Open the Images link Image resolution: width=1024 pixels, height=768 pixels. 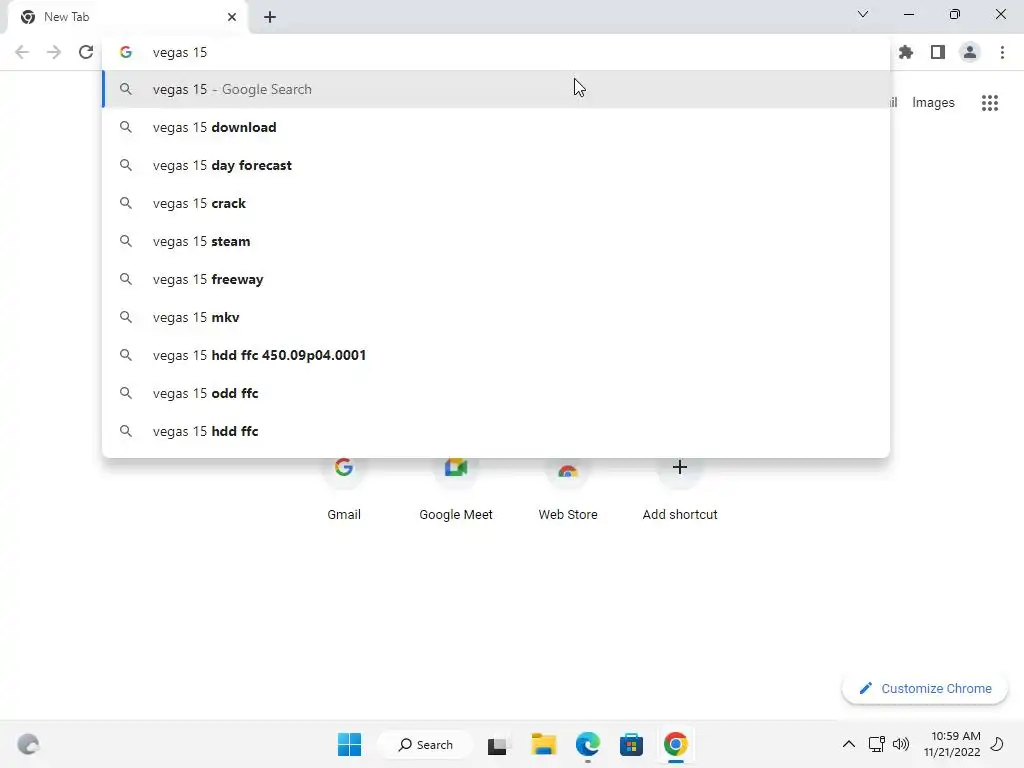point(933,103)
